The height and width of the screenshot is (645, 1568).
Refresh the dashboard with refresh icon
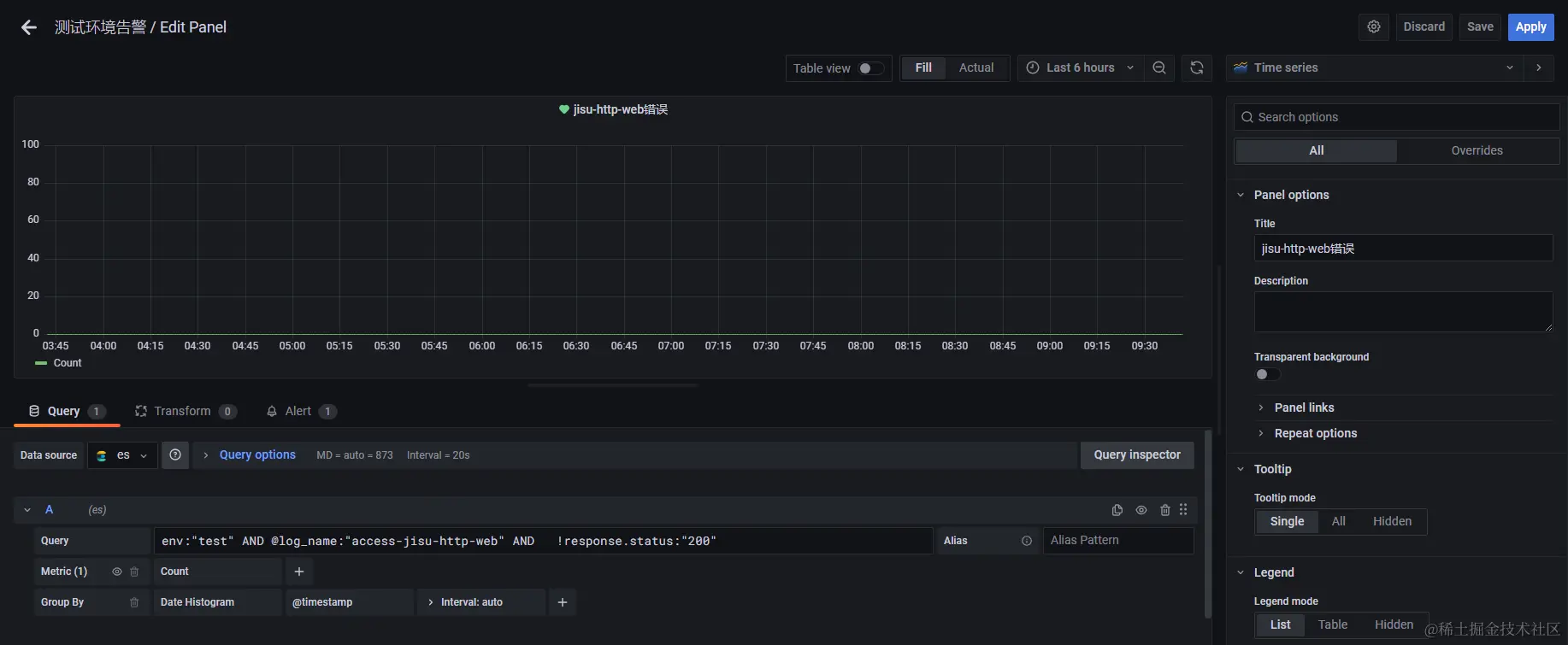1197,67
